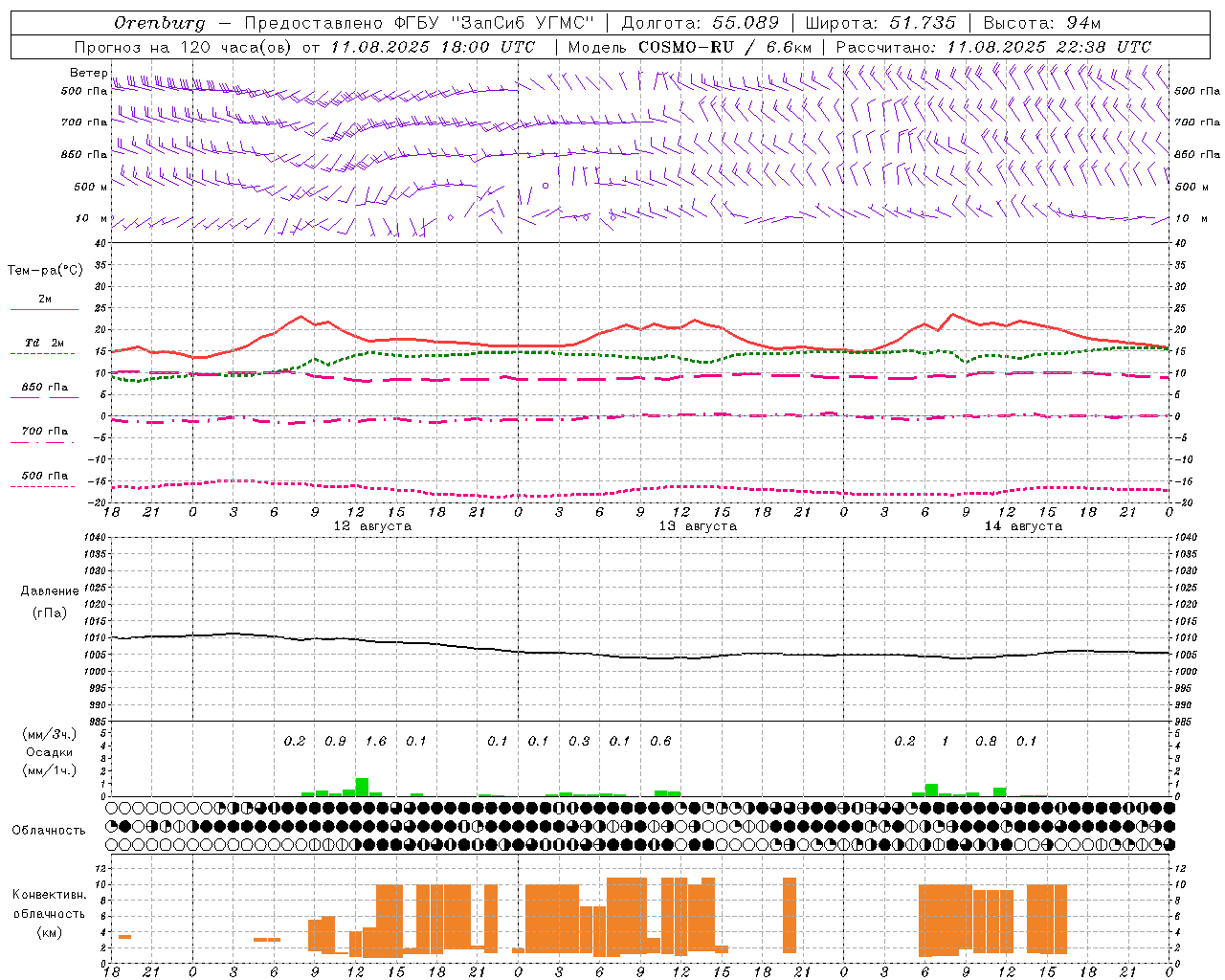Select the "13 августа" date label
This screenshot has width=1225, height=980.
(698, 526)
